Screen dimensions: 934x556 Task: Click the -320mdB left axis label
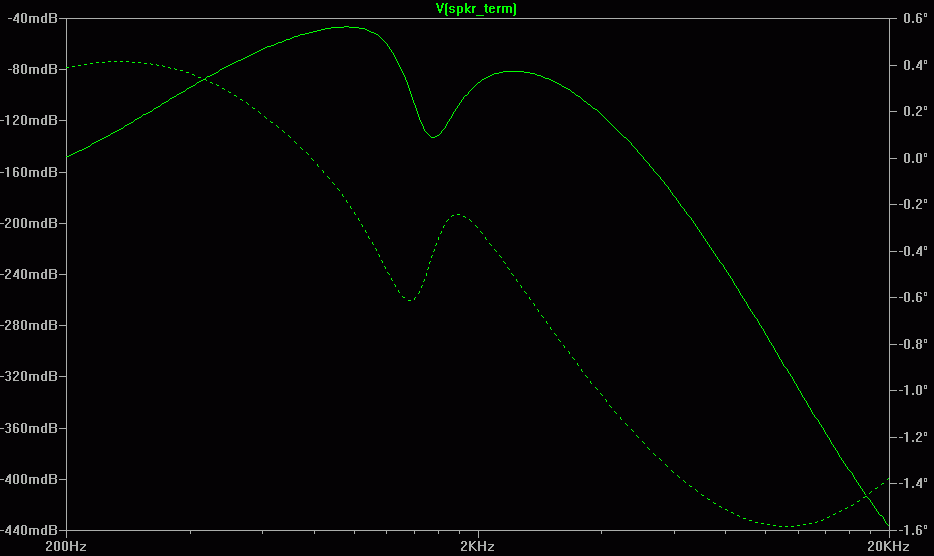coord(29,377)
